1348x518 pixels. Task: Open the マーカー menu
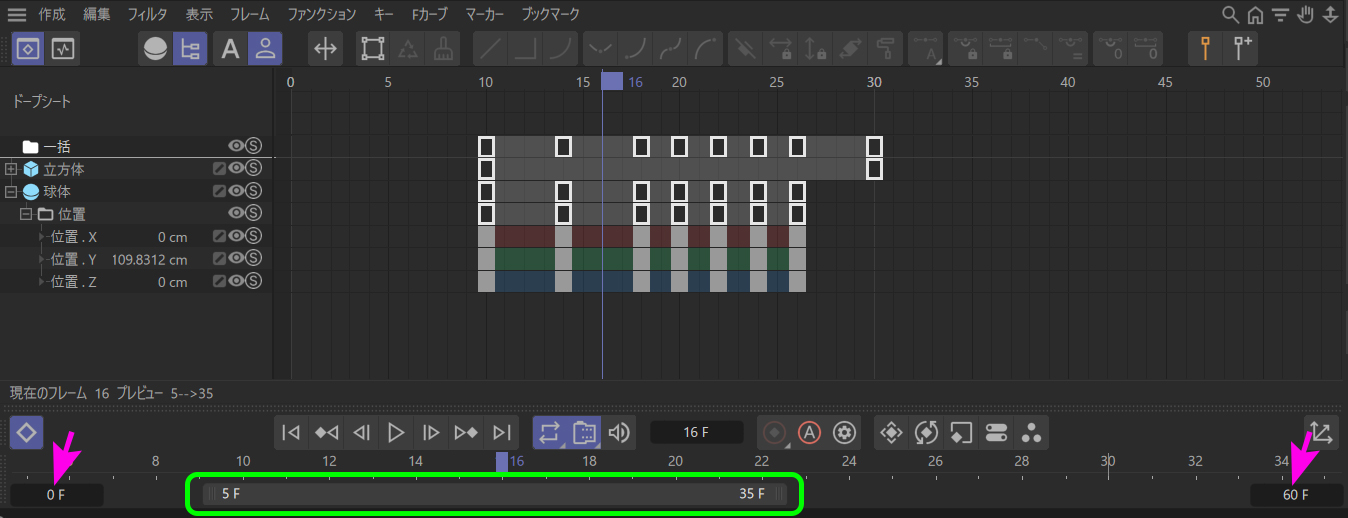(x=485, y=15)
